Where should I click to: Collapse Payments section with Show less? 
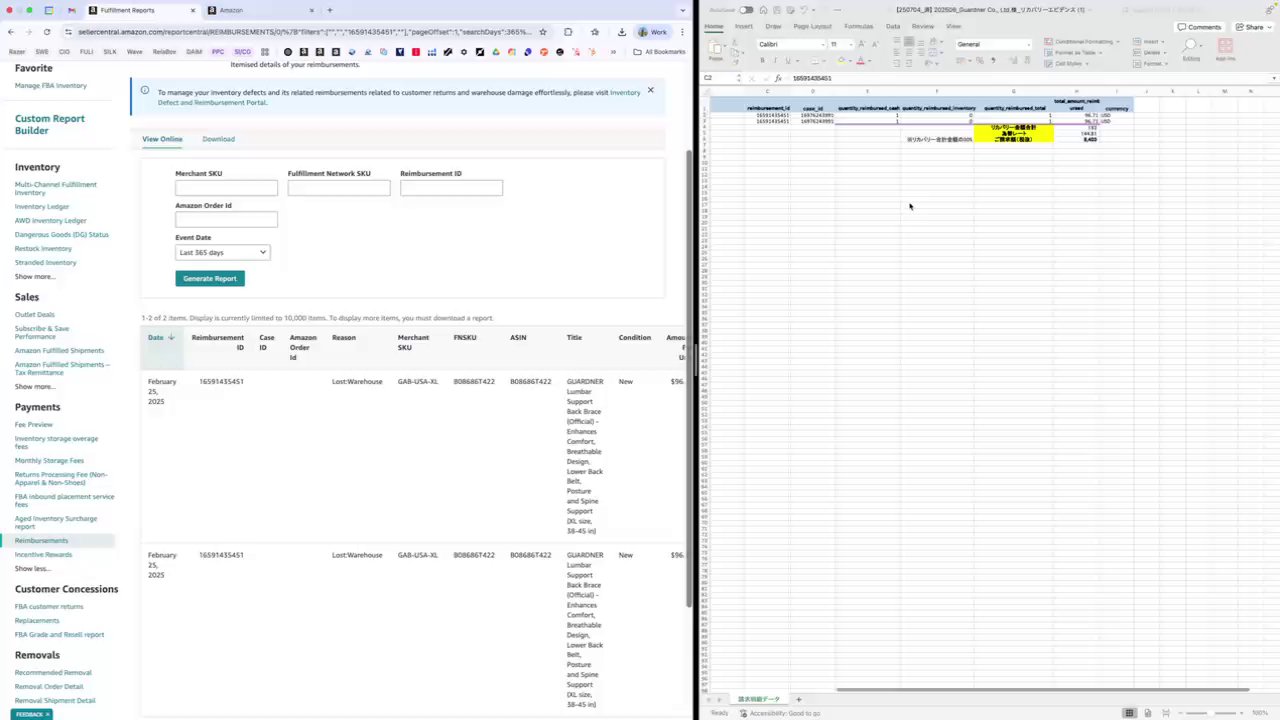[x=34, y=569]
